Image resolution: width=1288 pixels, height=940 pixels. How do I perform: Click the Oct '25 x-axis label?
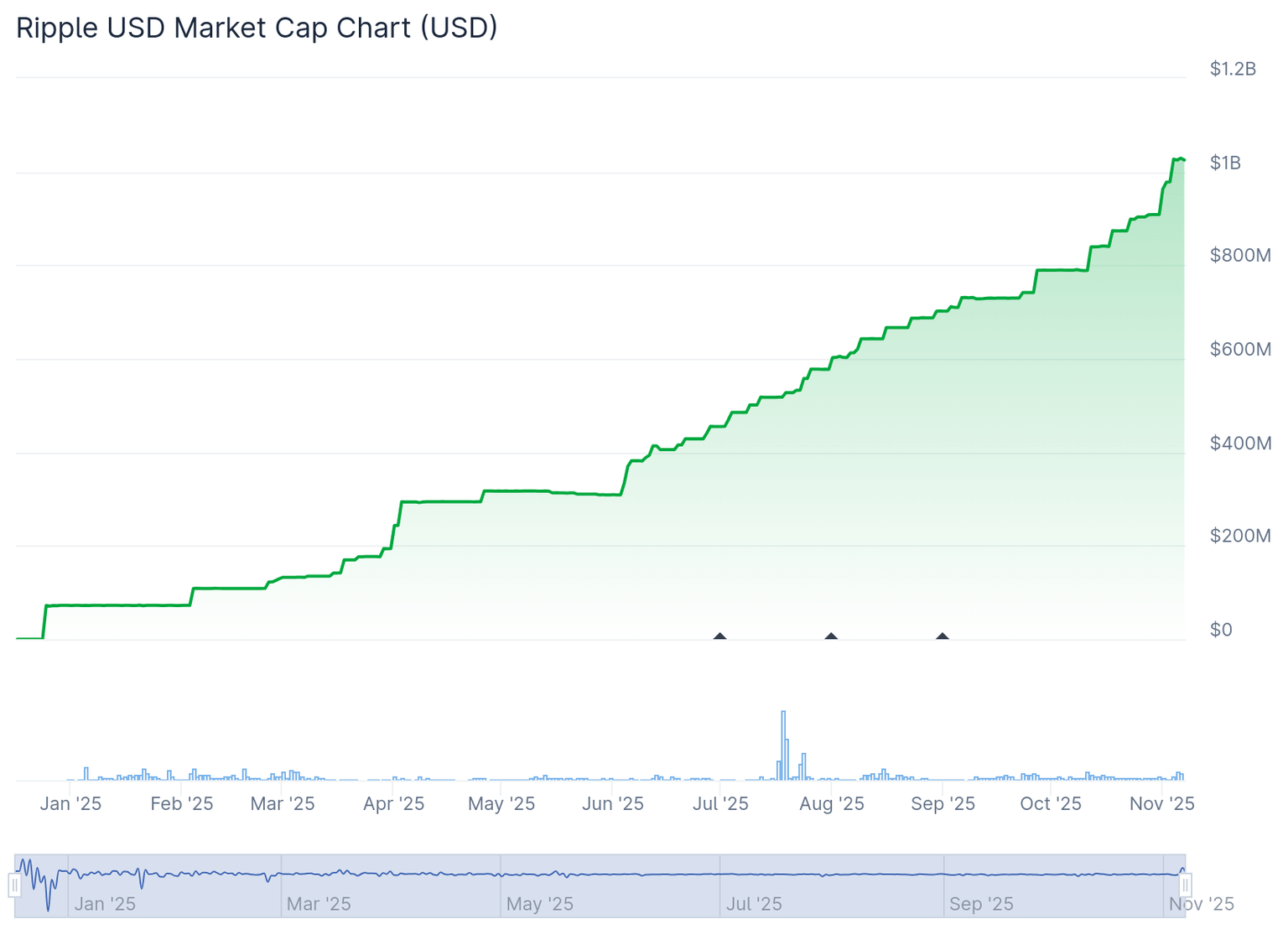coord(1051,803)
